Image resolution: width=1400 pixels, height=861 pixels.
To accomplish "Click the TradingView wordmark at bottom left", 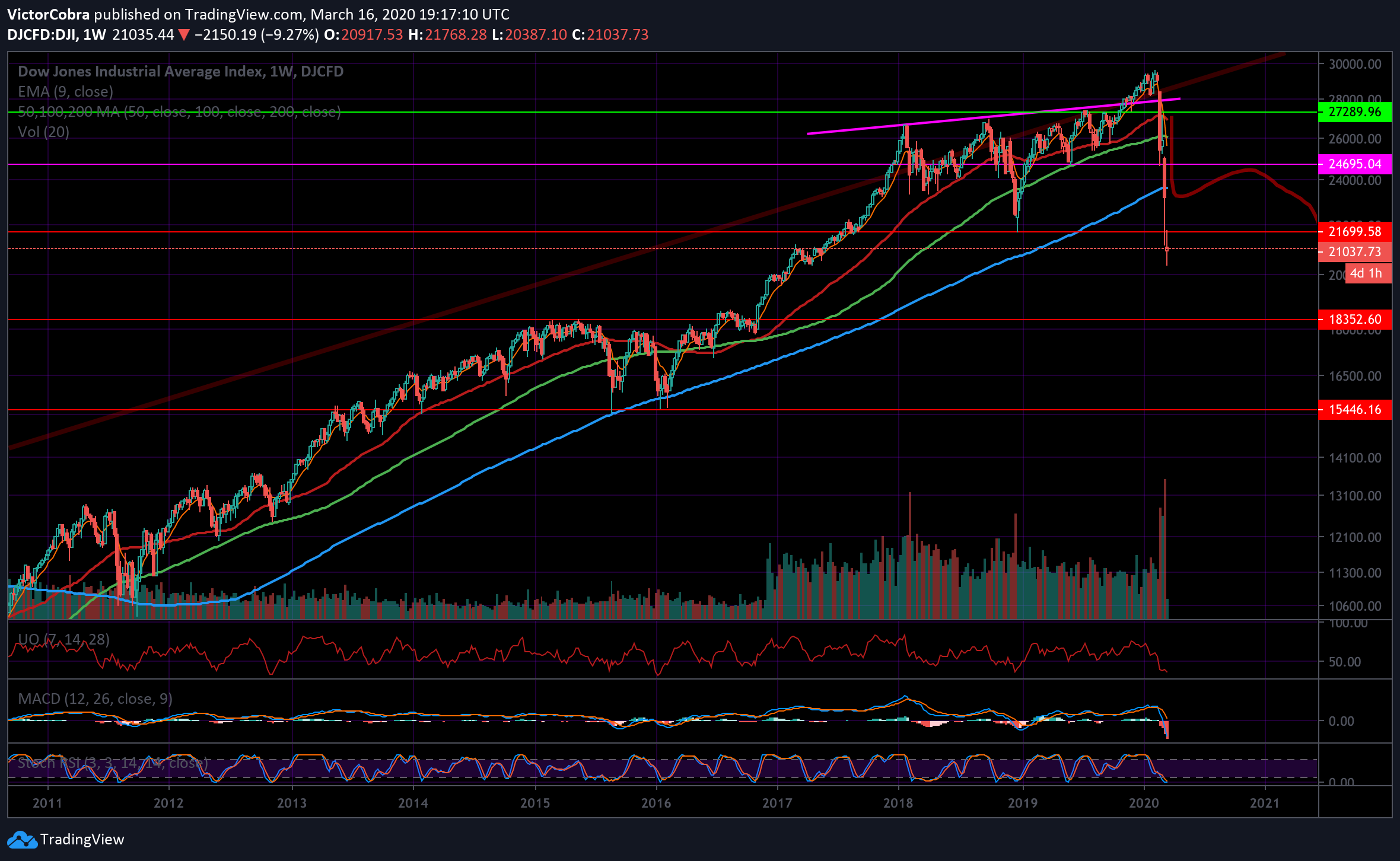I will 82,840.
